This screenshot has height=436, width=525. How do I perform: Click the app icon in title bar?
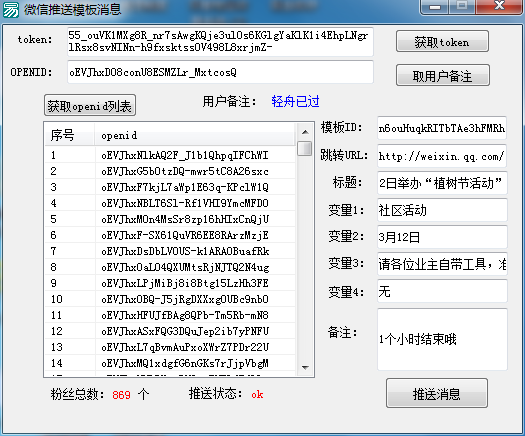(11, 10)
